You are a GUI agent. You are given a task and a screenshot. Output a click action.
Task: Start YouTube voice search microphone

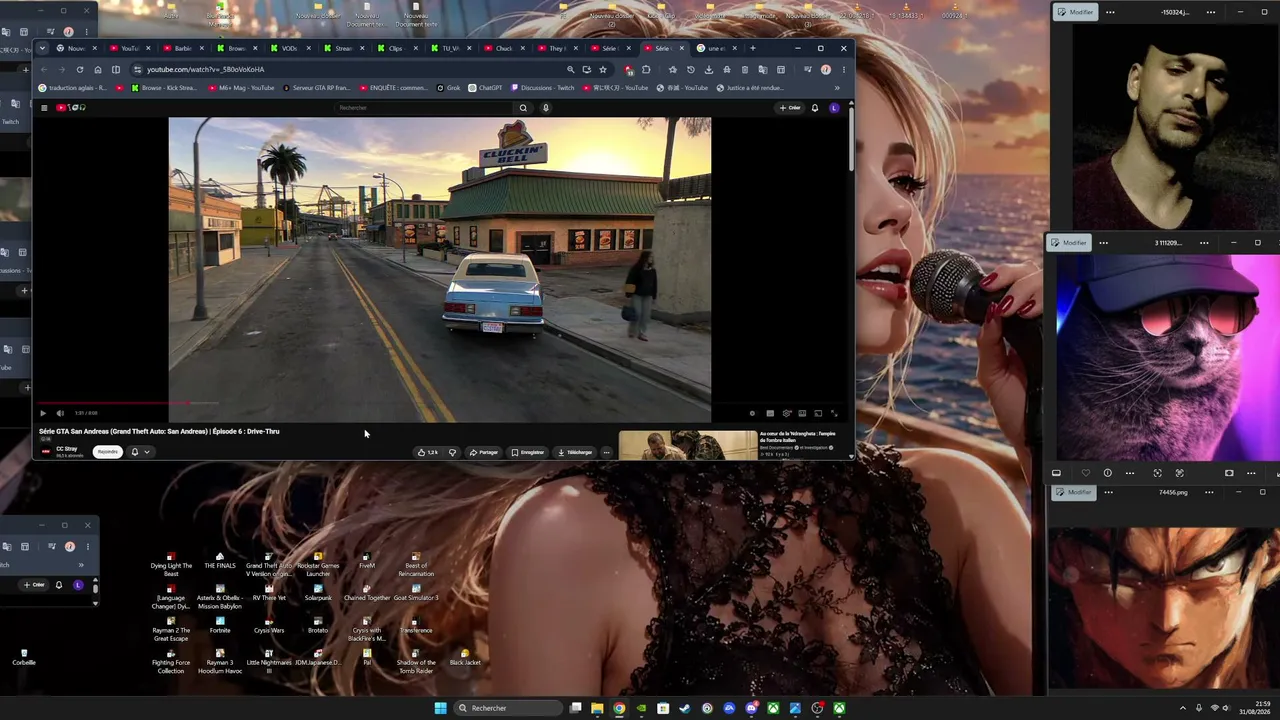[545, 108]
